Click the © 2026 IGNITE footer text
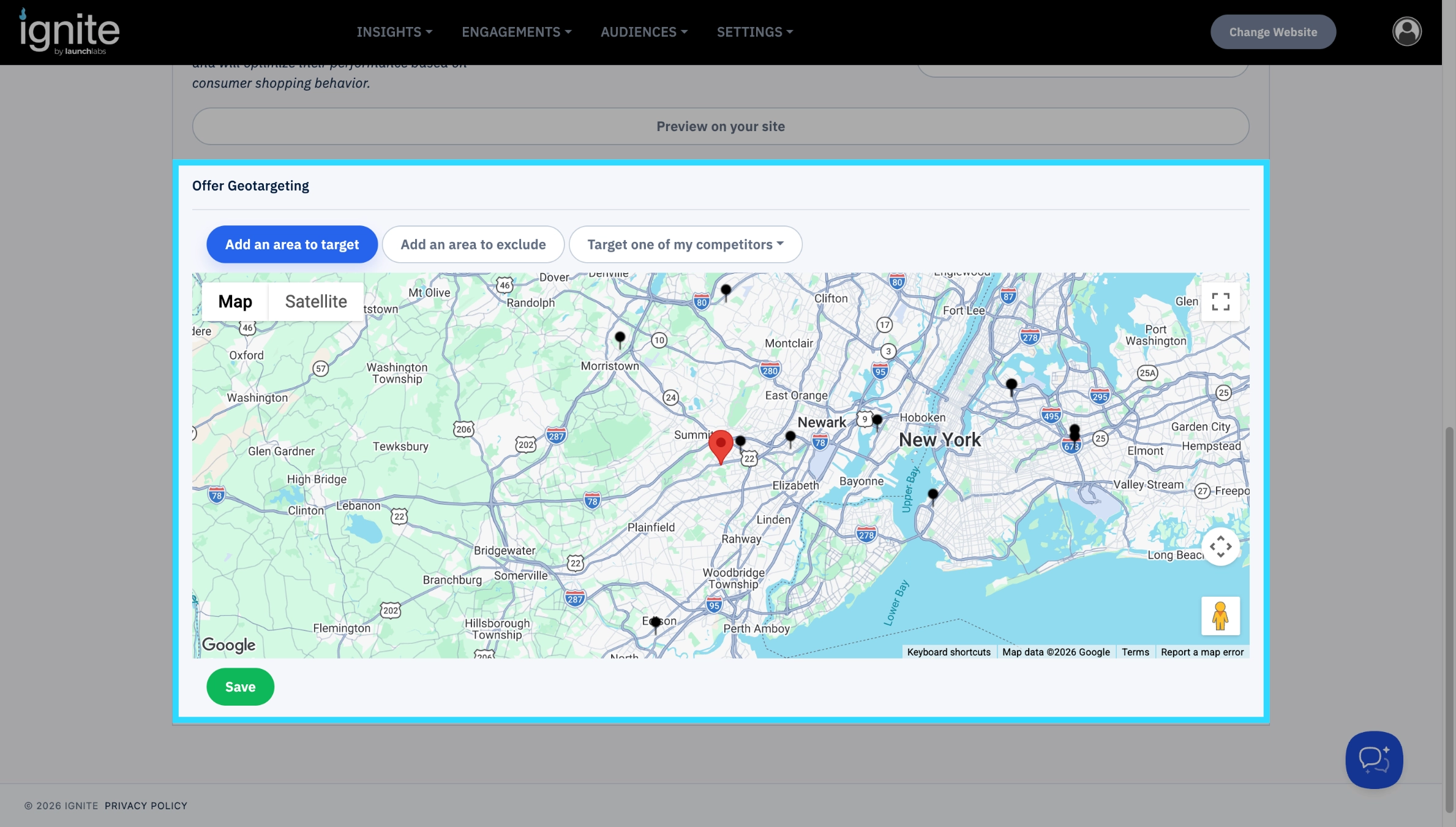The image size is (1456, 827). (x=61, y=806)
